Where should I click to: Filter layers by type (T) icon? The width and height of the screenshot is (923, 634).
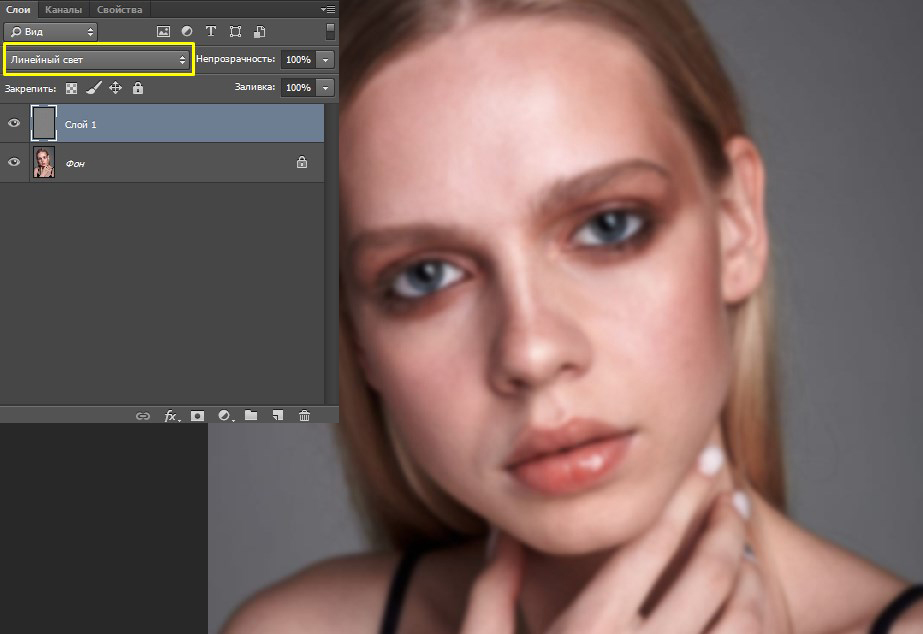tap(211, 32)
